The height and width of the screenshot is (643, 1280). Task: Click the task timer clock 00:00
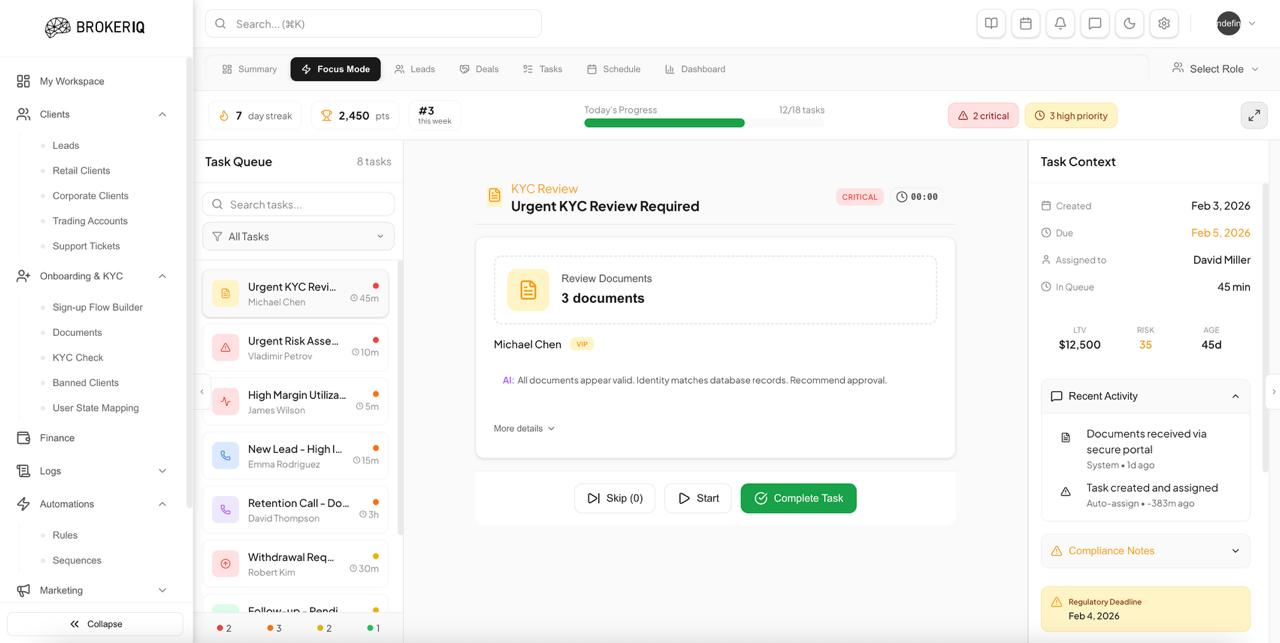(x=917, y=197)
